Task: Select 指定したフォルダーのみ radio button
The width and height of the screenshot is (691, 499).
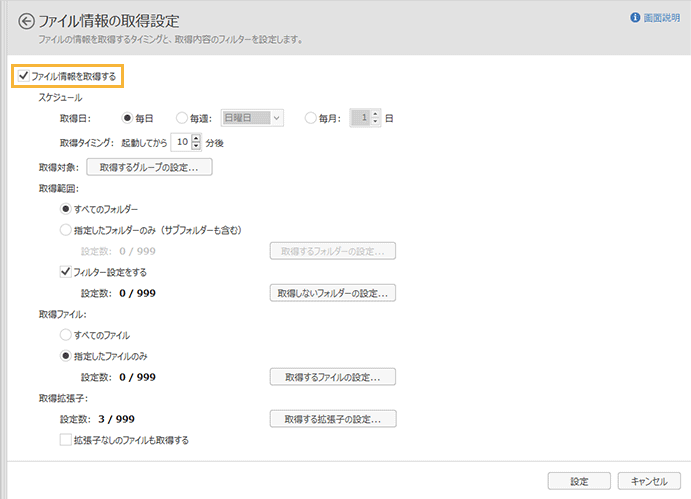Action: pyautogui.click(x=65, y=230)
